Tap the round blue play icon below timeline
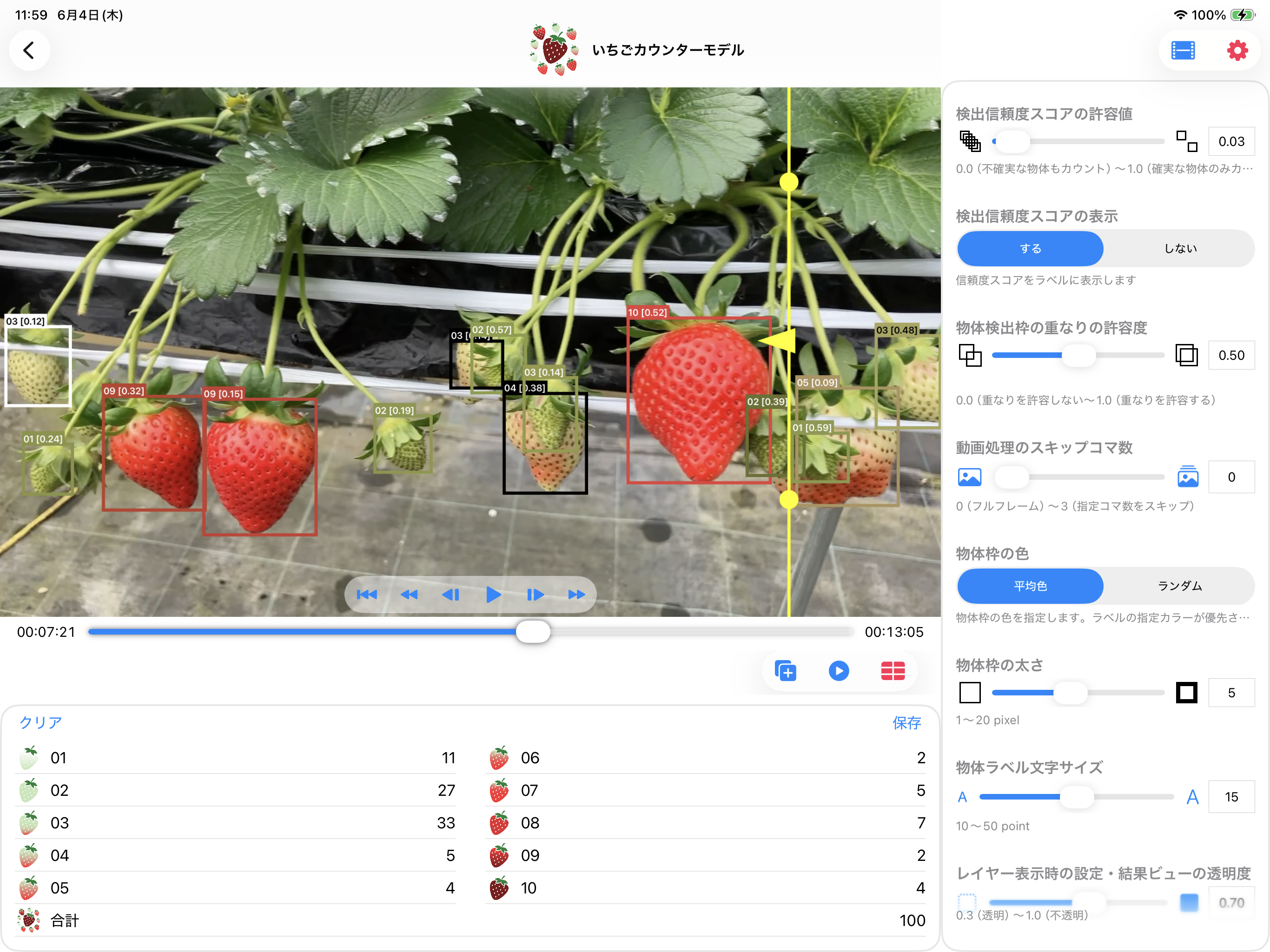 click(x=839, y=671)
